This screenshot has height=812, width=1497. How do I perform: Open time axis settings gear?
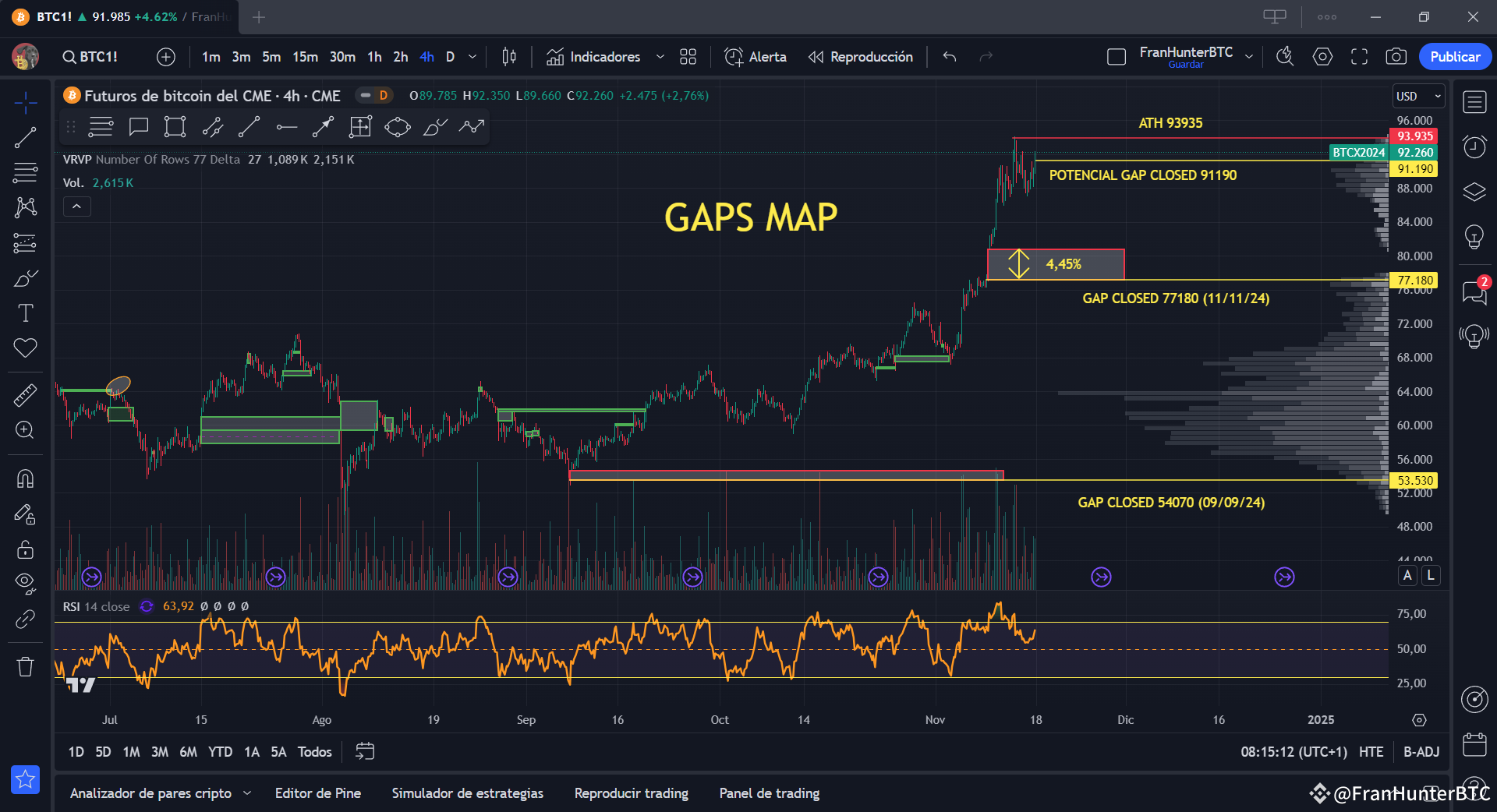1419,720
